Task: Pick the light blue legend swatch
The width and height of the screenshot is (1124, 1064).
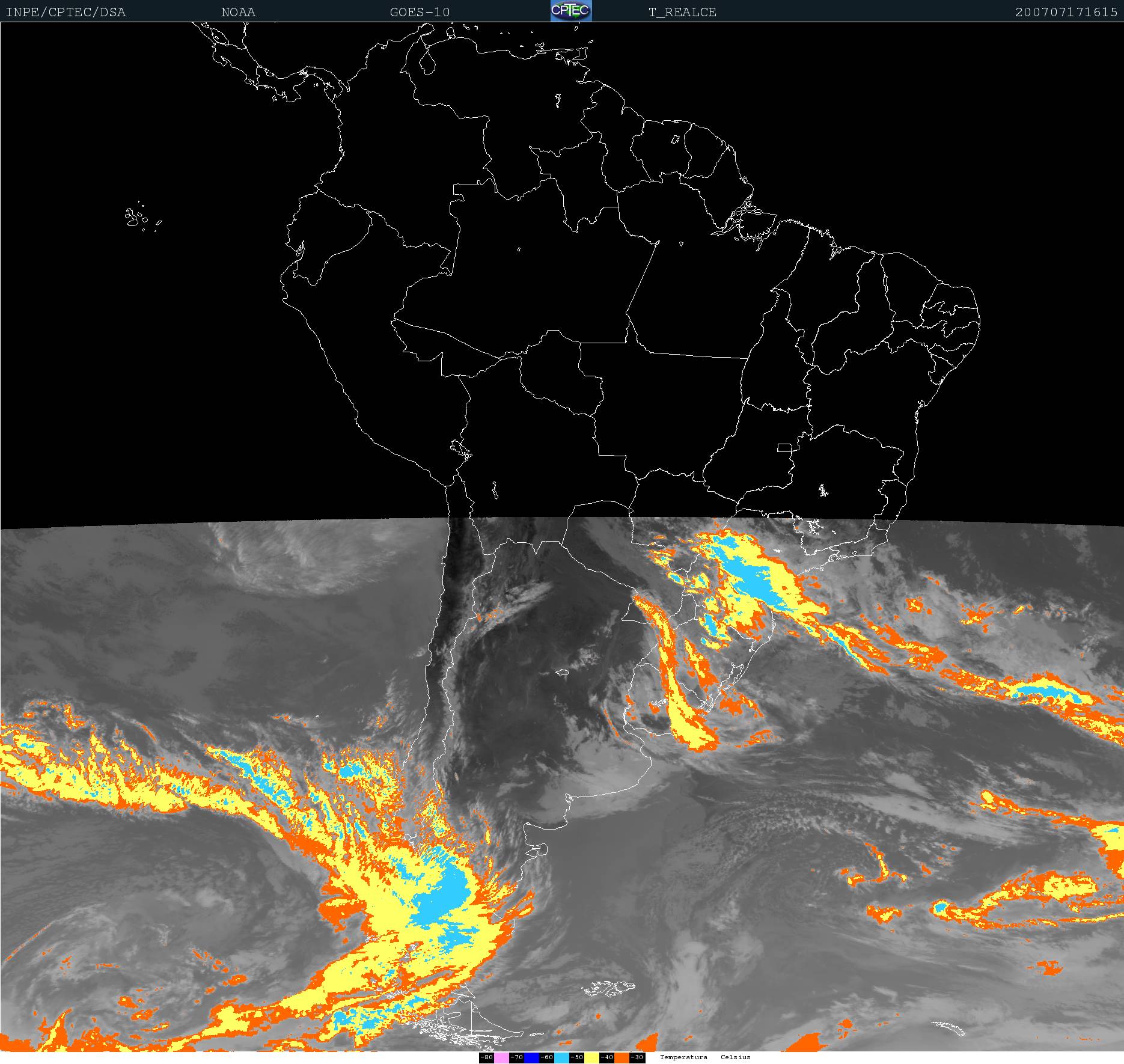Action: click(561, 1057)
